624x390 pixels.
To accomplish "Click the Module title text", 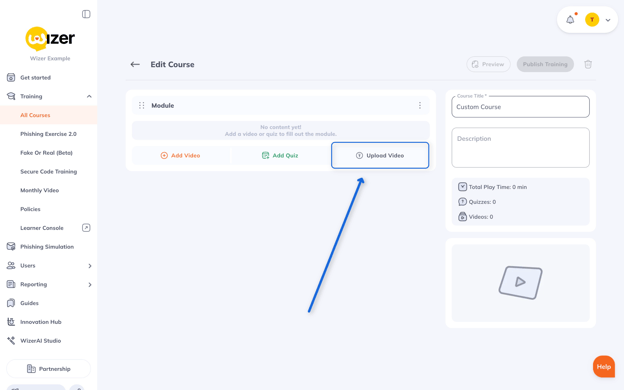I will (x=162, y=105).
